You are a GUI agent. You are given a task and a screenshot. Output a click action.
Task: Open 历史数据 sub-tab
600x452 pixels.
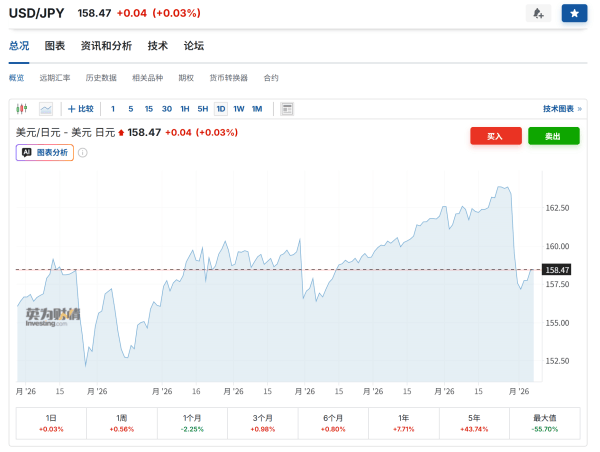tap(101, 78)
